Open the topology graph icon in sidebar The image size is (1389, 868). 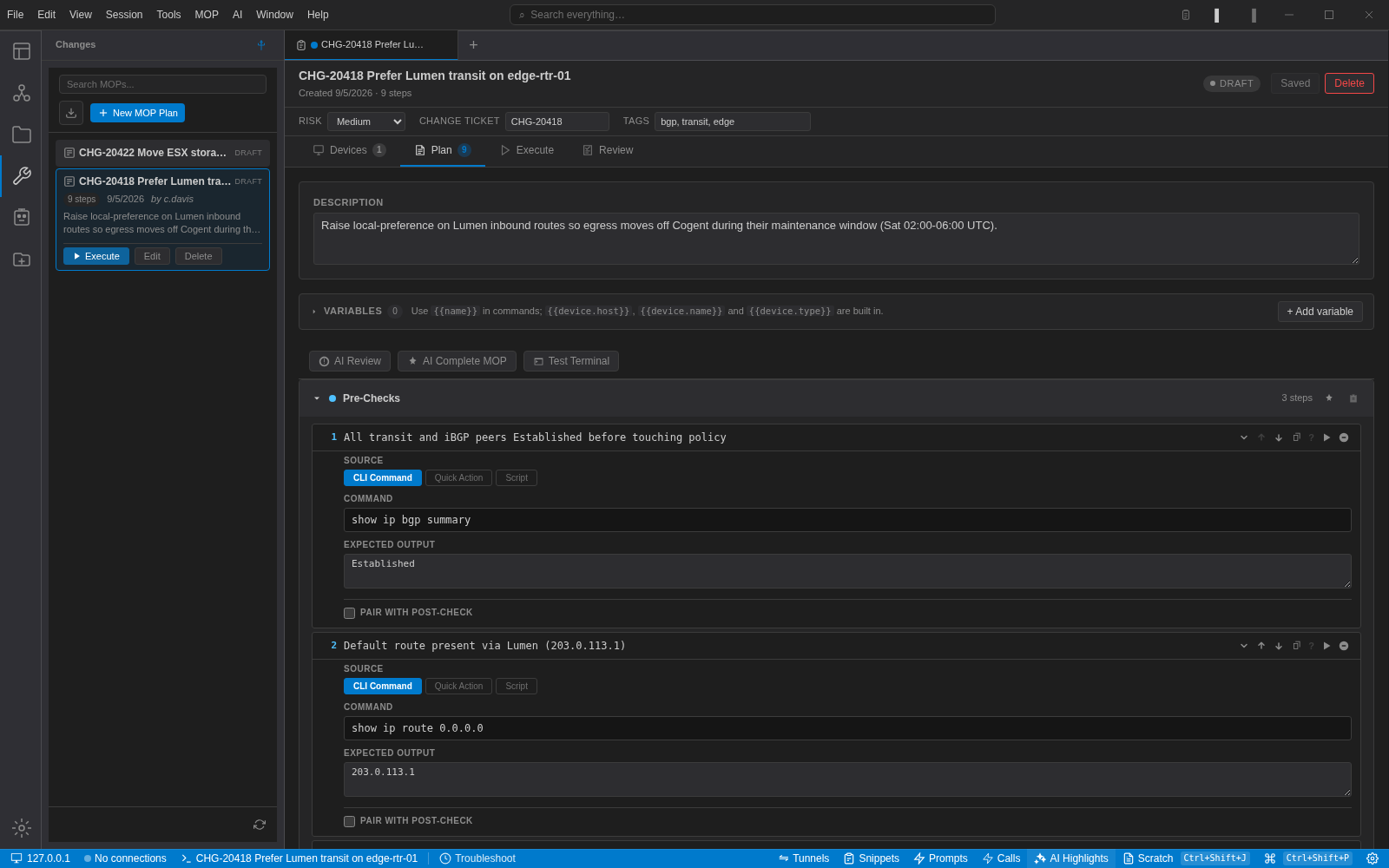(22, 93)
